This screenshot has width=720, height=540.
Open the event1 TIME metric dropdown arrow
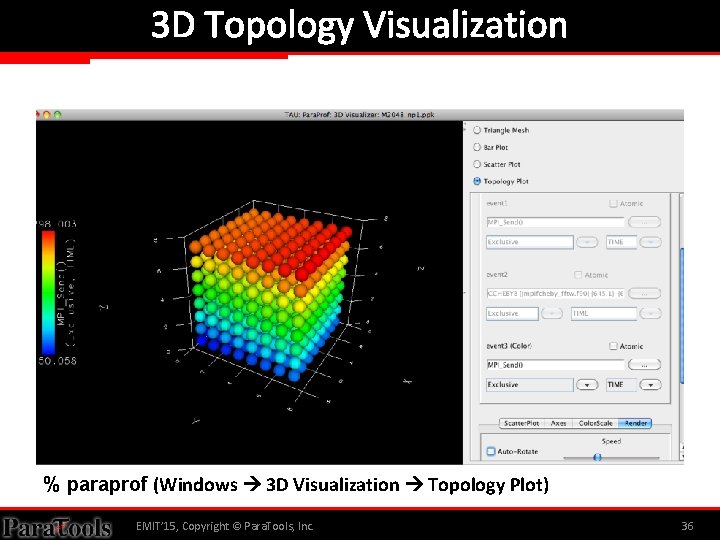(x=650, y=242)
